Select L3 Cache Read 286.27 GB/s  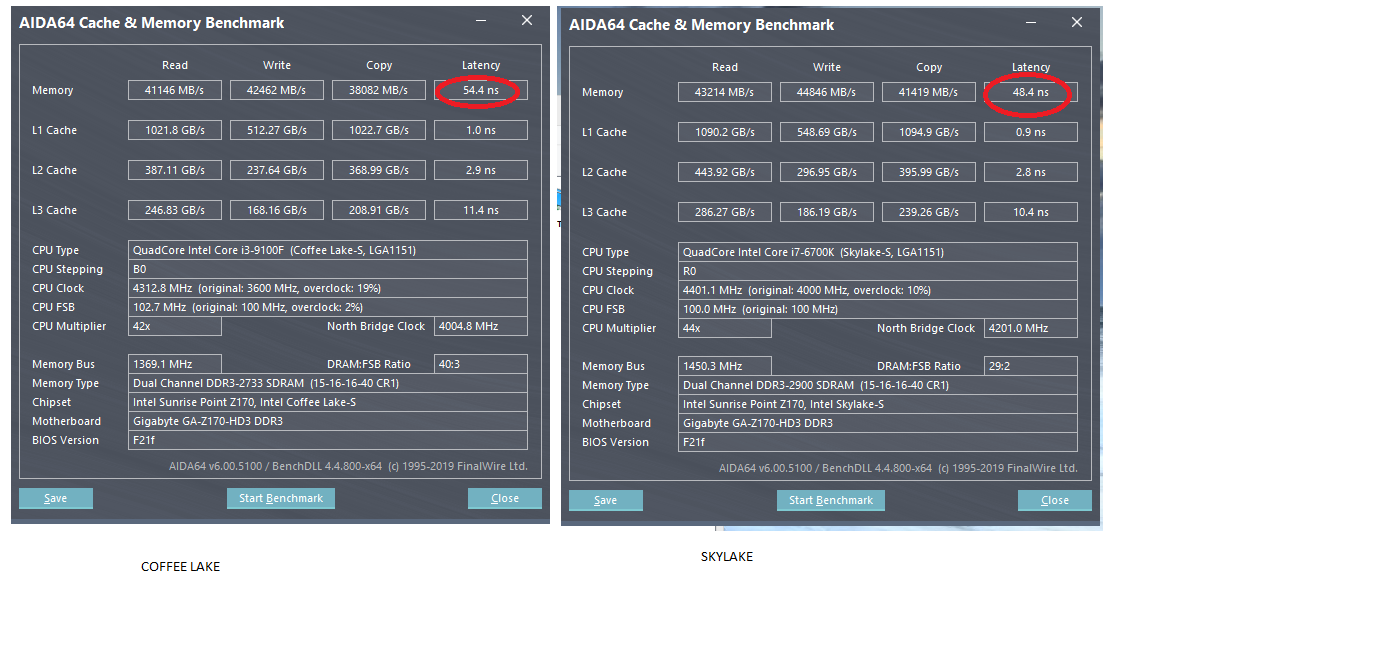click(x=725, y=212)
